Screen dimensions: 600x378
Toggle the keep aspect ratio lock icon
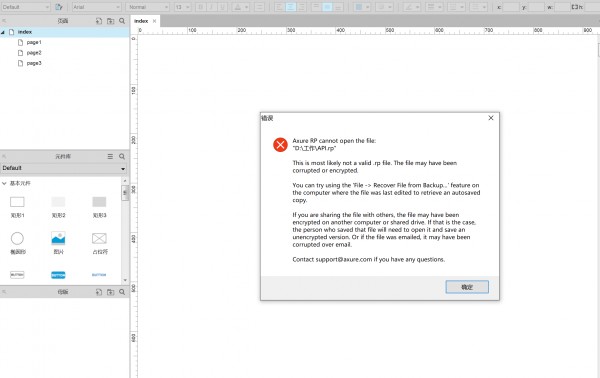(x=574, y=7)
